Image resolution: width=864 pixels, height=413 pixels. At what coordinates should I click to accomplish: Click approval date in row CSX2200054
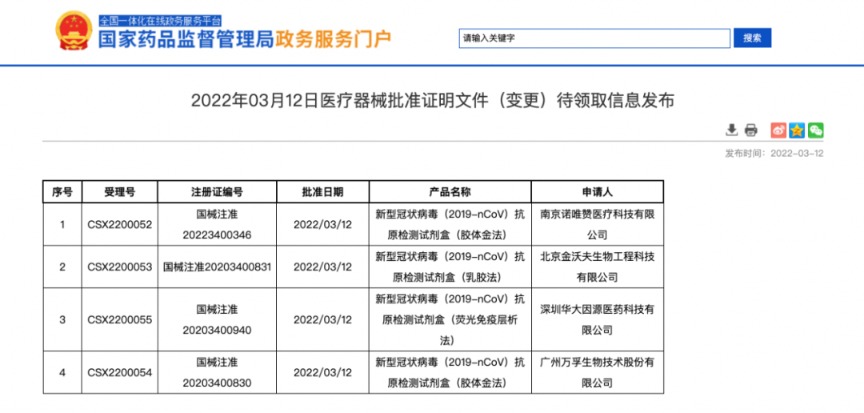(x=323, y=372)
